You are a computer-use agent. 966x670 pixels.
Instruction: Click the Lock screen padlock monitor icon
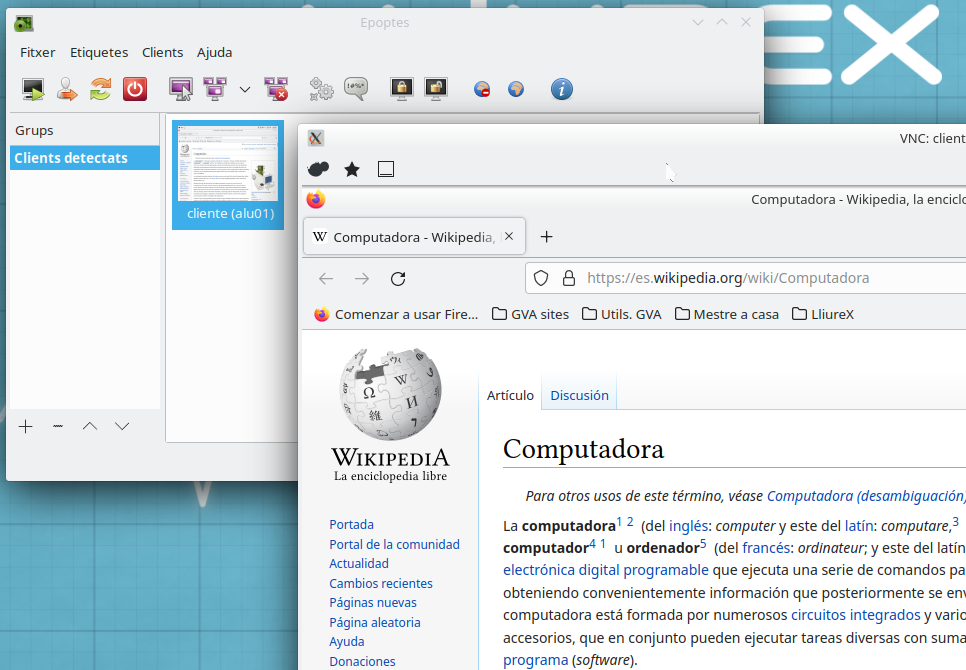click(x=402, y=89)
